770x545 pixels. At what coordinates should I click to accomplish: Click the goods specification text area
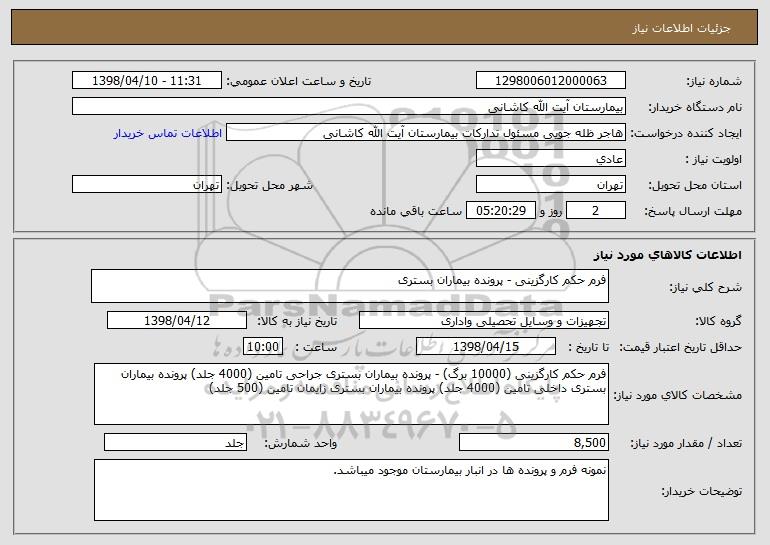pyautogui.click(x=351, y=394)
